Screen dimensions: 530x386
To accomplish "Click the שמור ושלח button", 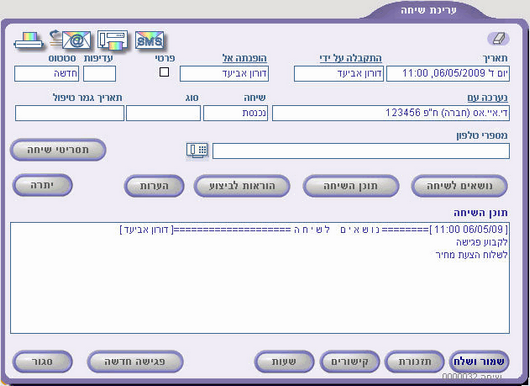I will coord(479,362).
